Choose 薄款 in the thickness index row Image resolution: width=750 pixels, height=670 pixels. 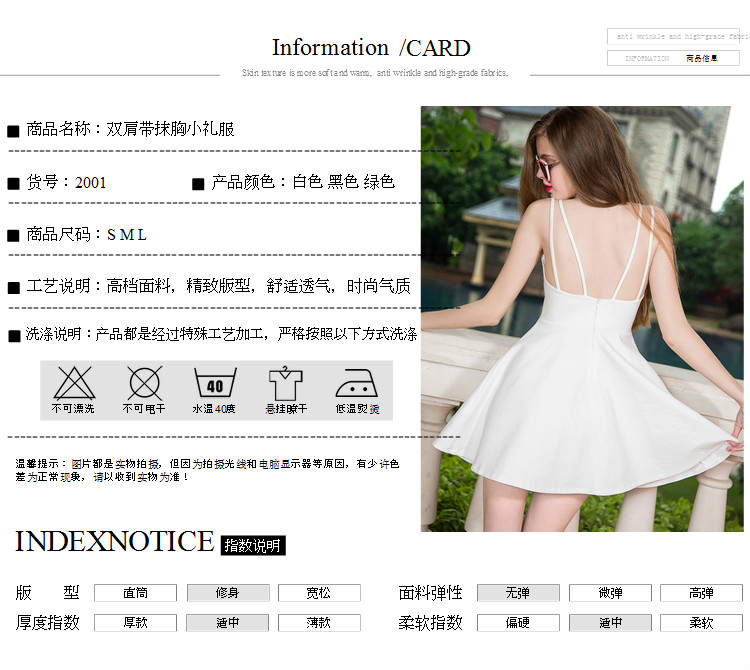point(319,623)
